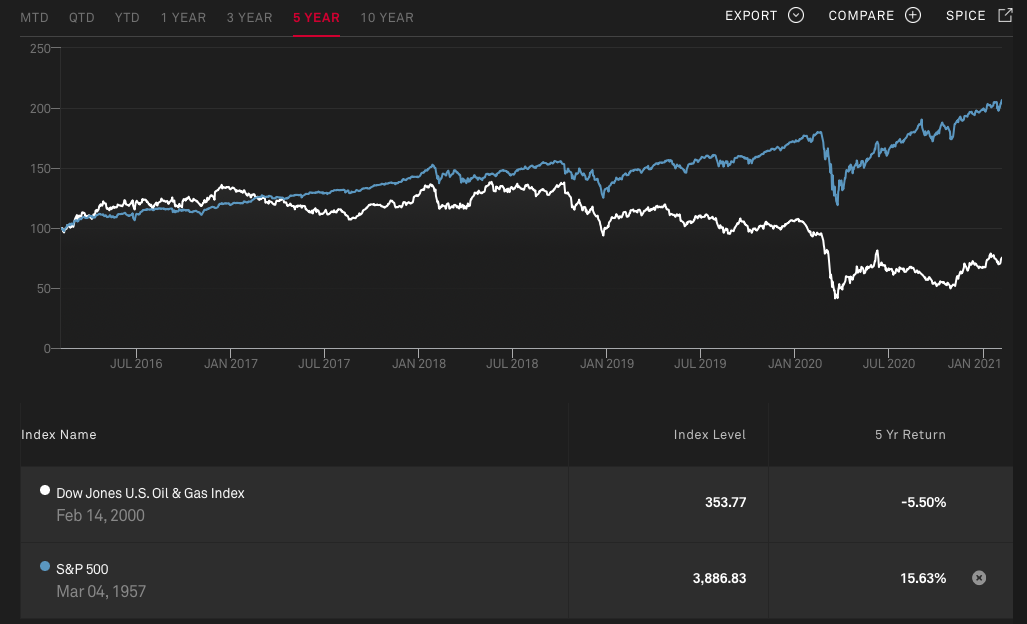View the 10 YEAR time range

(387, 18)
